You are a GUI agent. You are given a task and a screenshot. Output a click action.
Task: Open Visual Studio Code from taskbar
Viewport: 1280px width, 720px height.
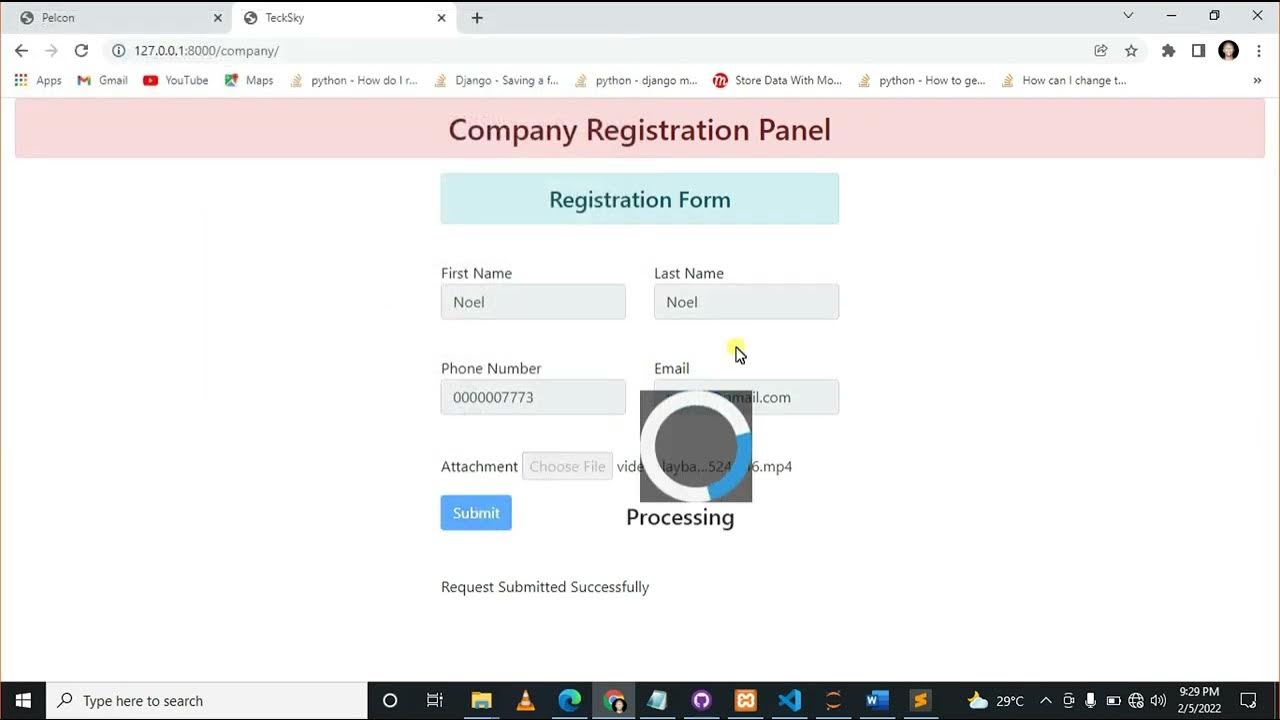(789, 700)
